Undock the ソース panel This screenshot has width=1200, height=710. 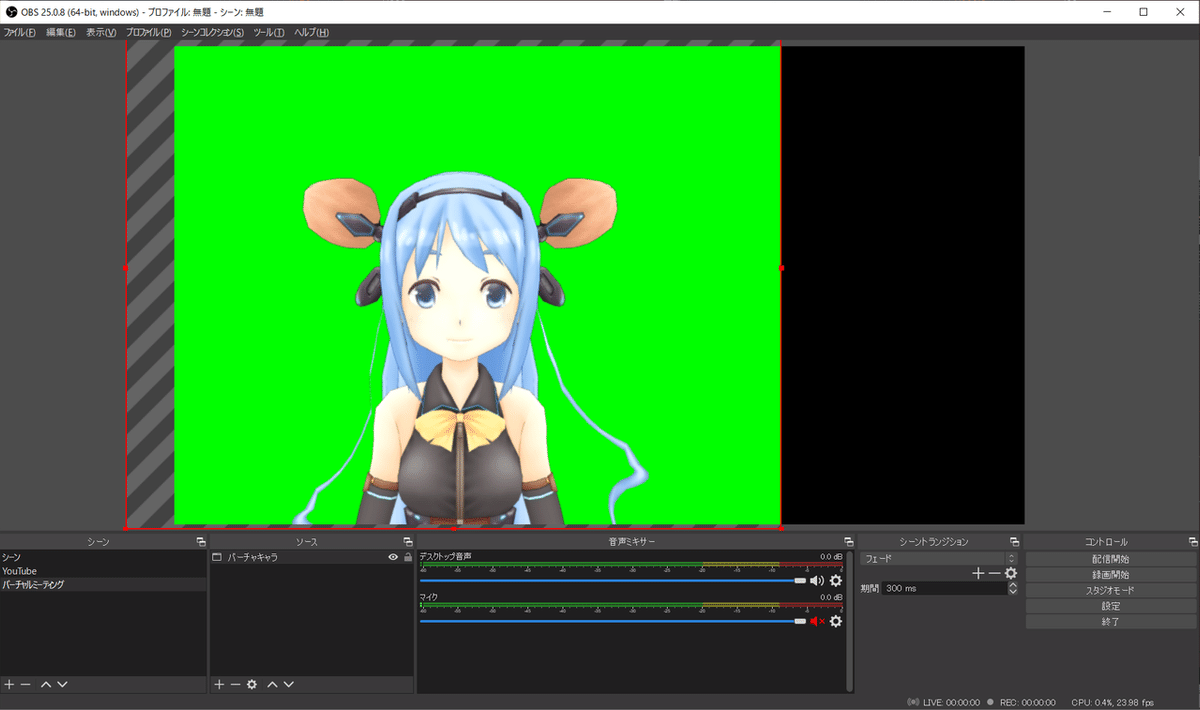coord(408,541)
